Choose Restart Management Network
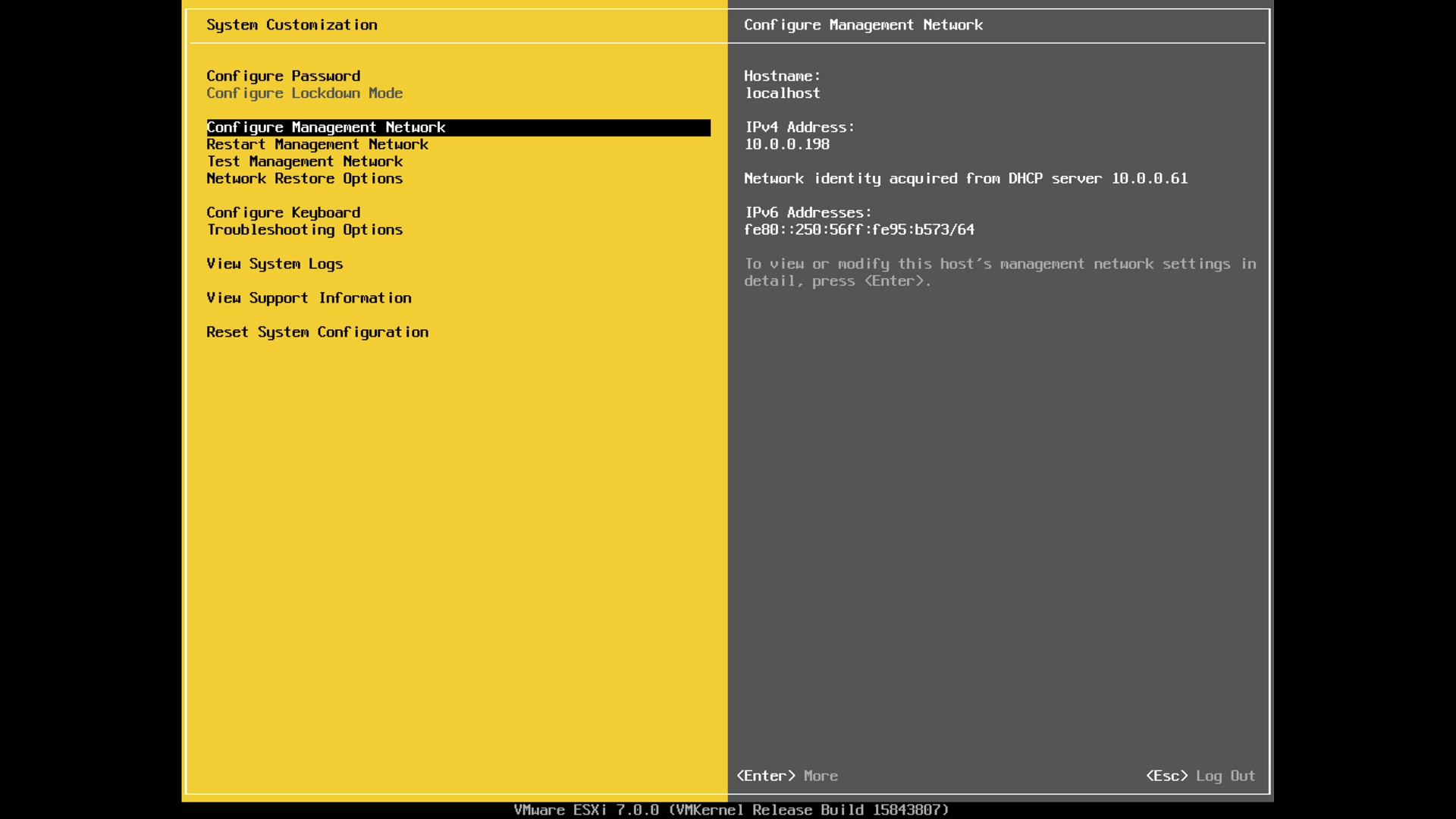 coord(317,144)
